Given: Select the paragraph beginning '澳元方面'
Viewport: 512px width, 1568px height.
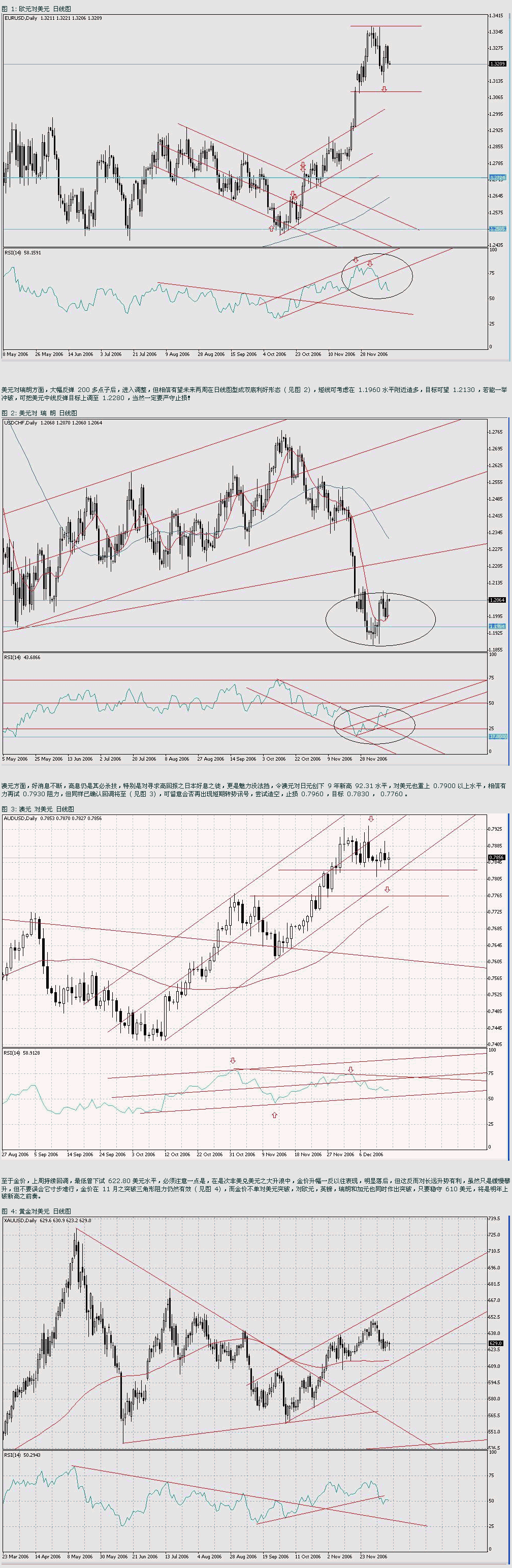Looking at the screenshot, I should [x=254, y=790].
